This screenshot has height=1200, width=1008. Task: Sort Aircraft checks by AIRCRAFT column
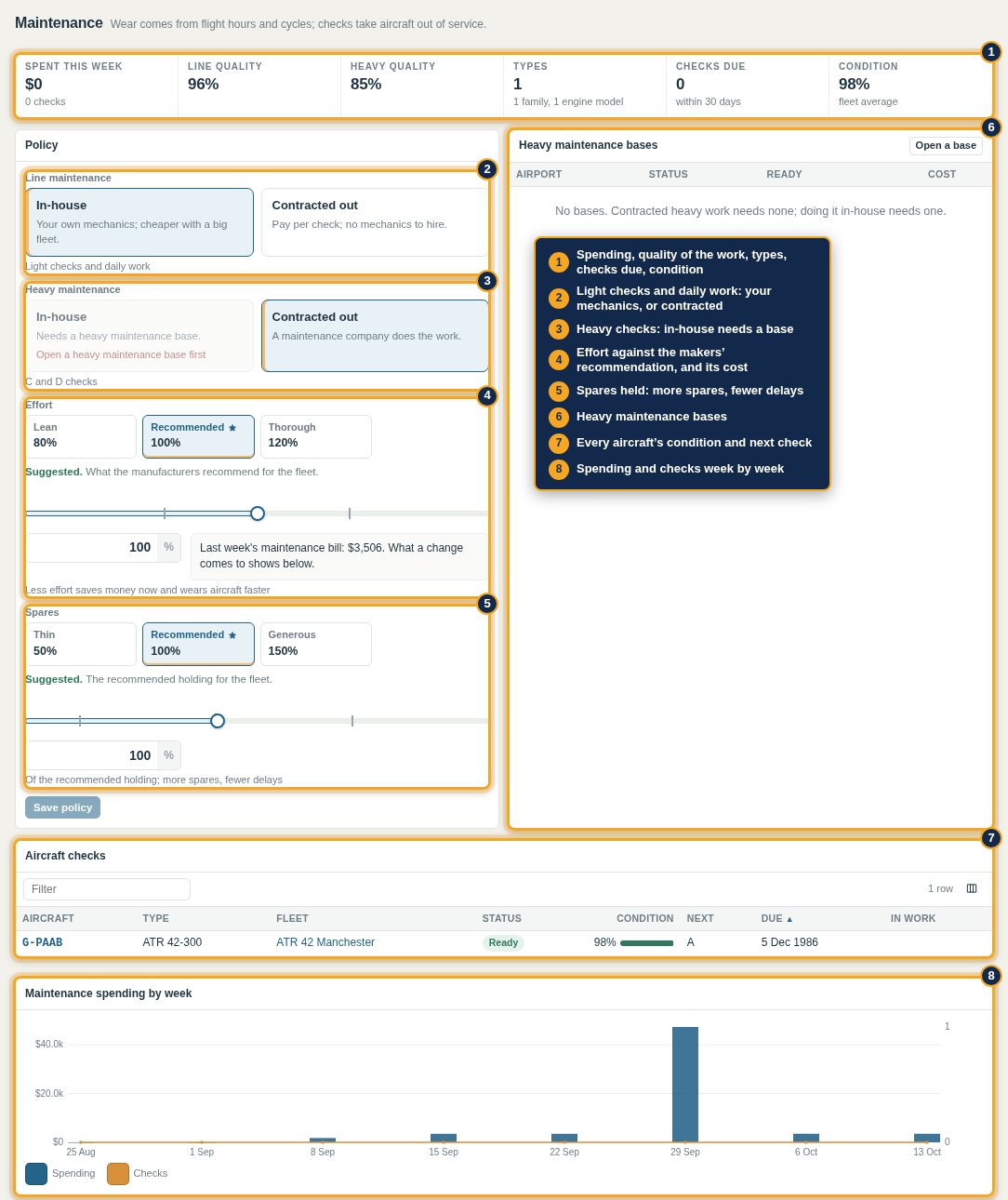48,919
